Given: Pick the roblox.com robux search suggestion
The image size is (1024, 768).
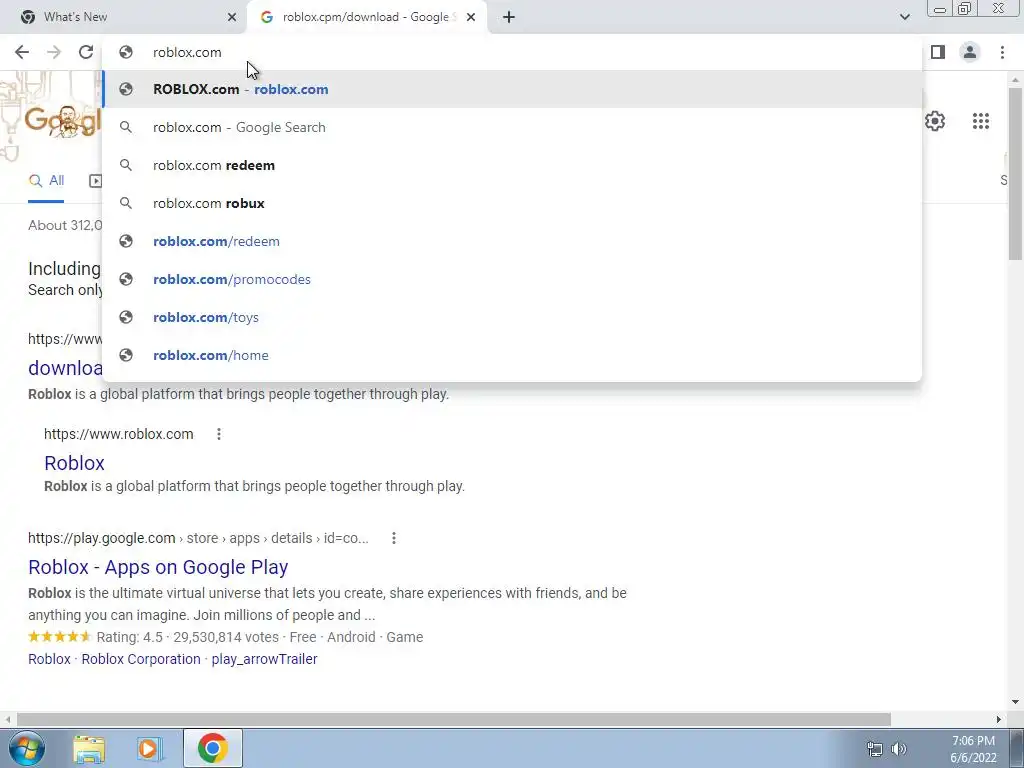Looking at the screenshot, I should click(512, 203).
